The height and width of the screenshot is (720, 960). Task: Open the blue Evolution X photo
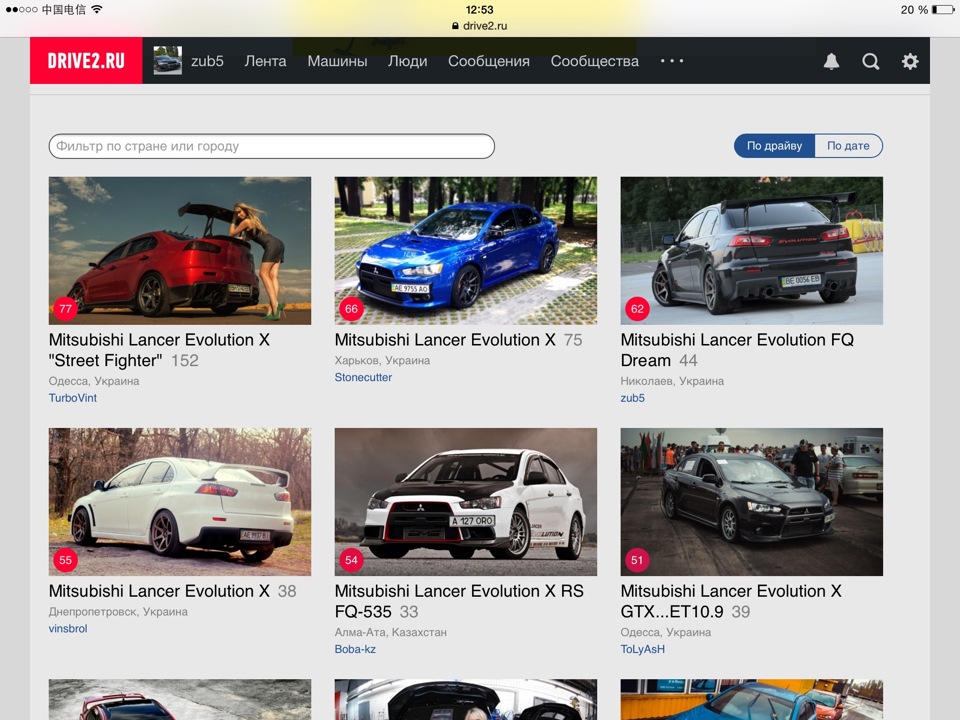click(x=466, y=250)
